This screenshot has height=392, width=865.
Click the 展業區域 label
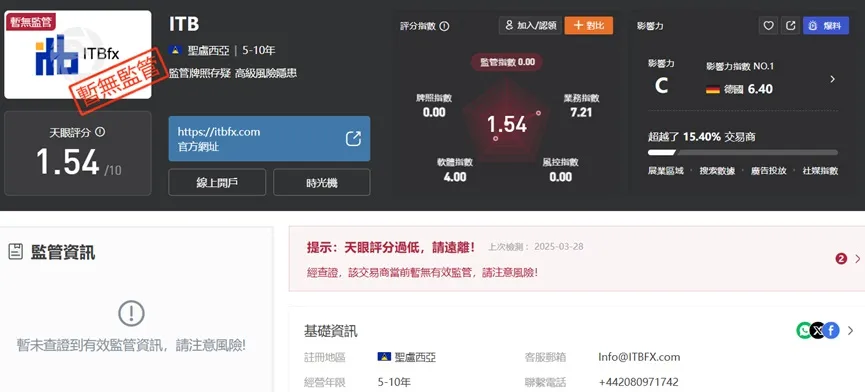coord(665,171)
